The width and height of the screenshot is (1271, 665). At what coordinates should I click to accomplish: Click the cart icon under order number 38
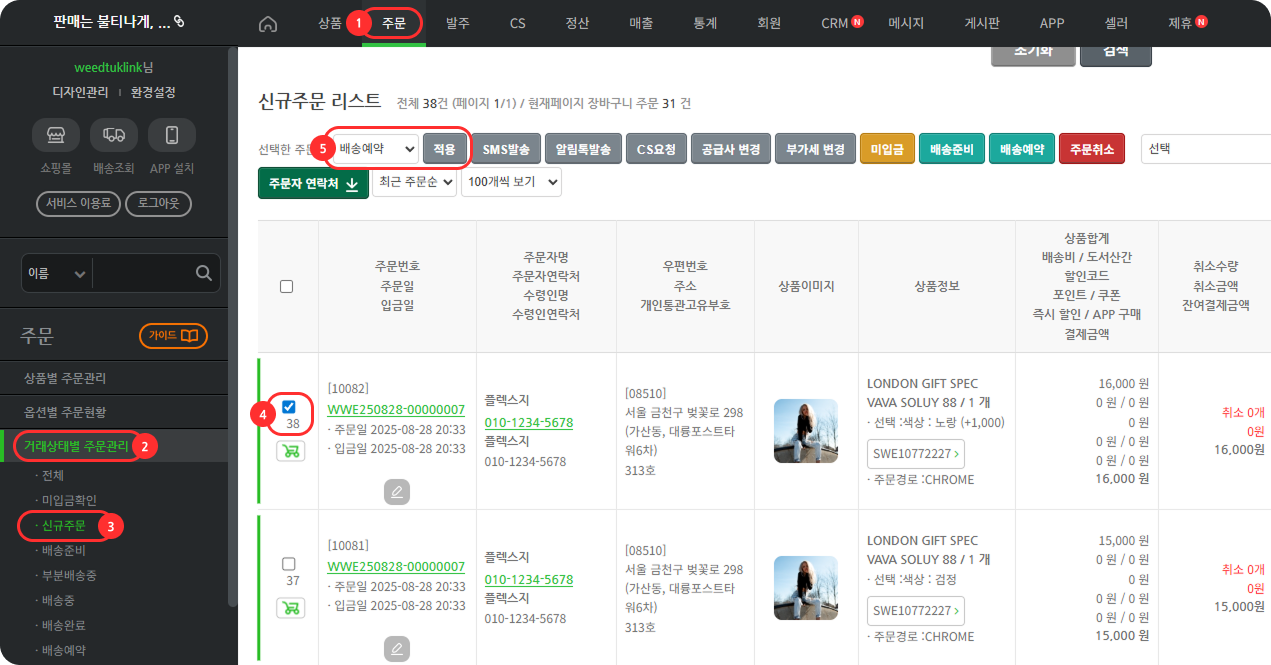click(291, 450)
